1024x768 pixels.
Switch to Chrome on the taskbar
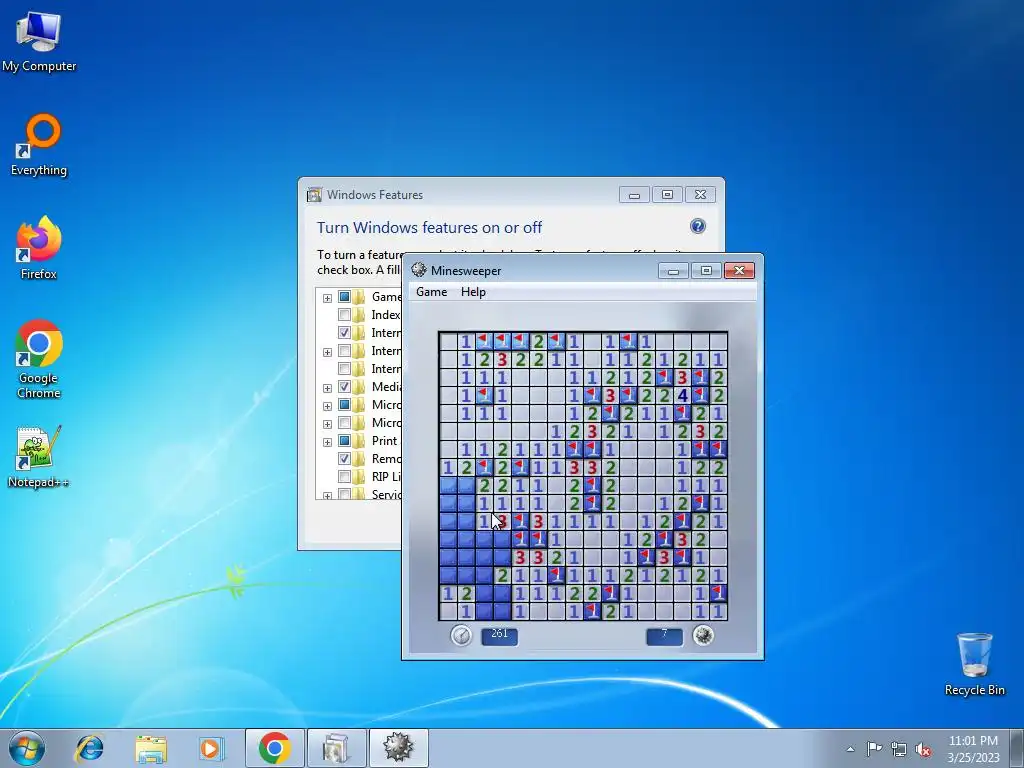(x=274, y=748)
